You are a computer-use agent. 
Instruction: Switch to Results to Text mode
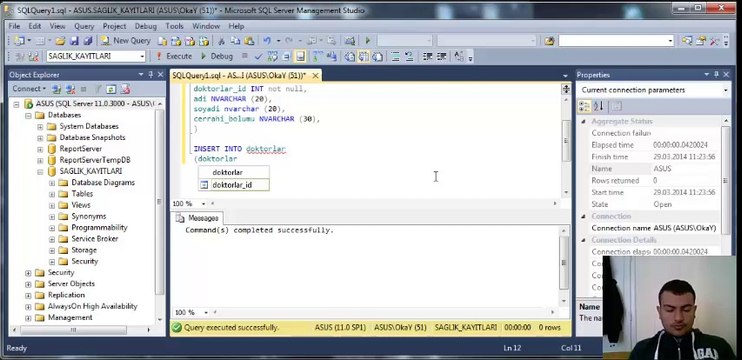pos(349,56)
